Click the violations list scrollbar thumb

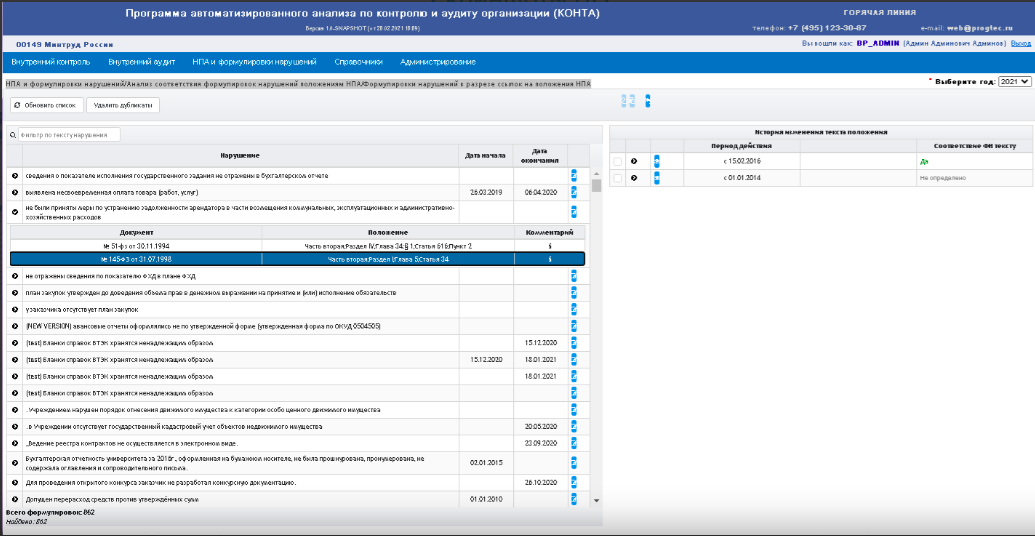[x=597, y=185]
